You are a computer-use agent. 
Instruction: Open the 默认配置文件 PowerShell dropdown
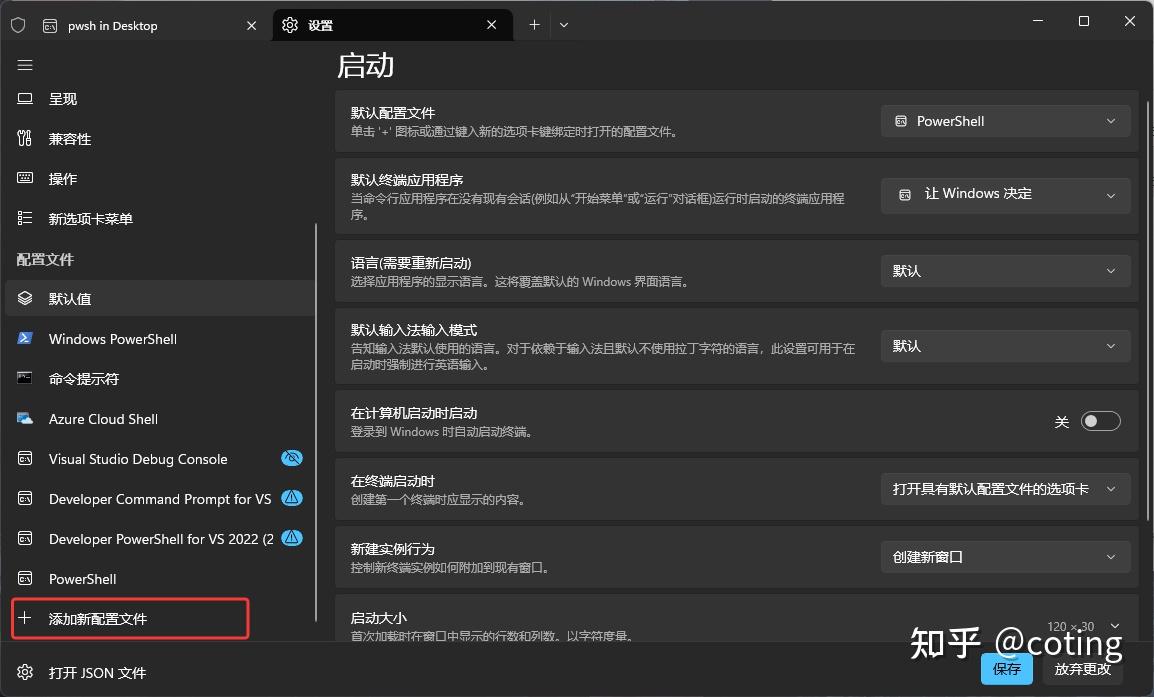click(1005, 121)
